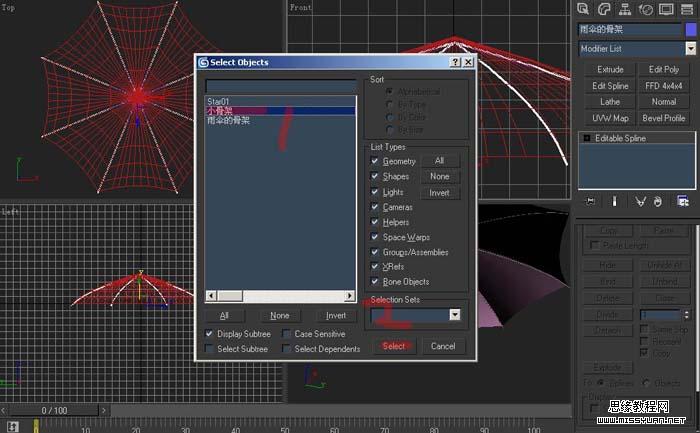Image resolution: width=700 pixels, height=433 pixels.
Task: Uncheck Groups/Assemblies list type
Action: (375, 252)
